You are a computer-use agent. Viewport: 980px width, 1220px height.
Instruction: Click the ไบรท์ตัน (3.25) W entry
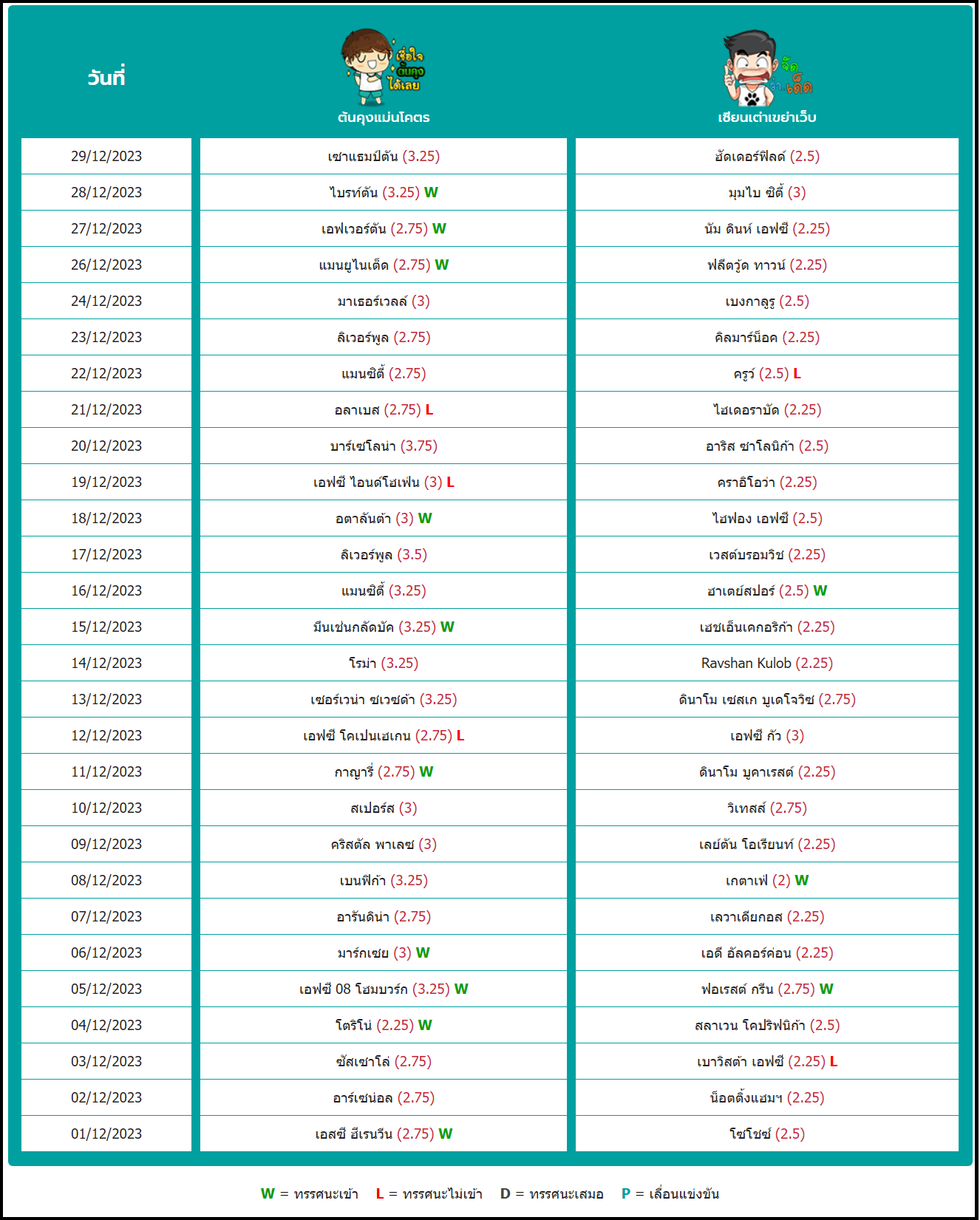(x=384, y=192)
